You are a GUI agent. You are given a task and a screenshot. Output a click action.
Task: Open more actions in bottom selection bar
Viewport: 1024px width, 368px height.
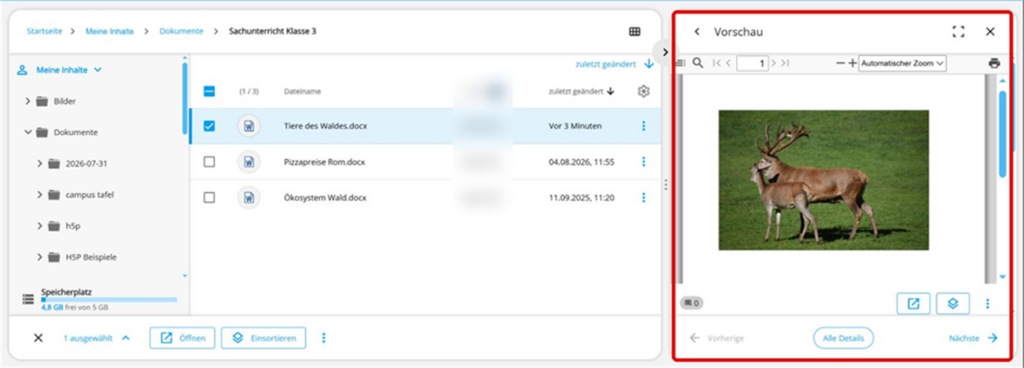(x=323, y=338)
